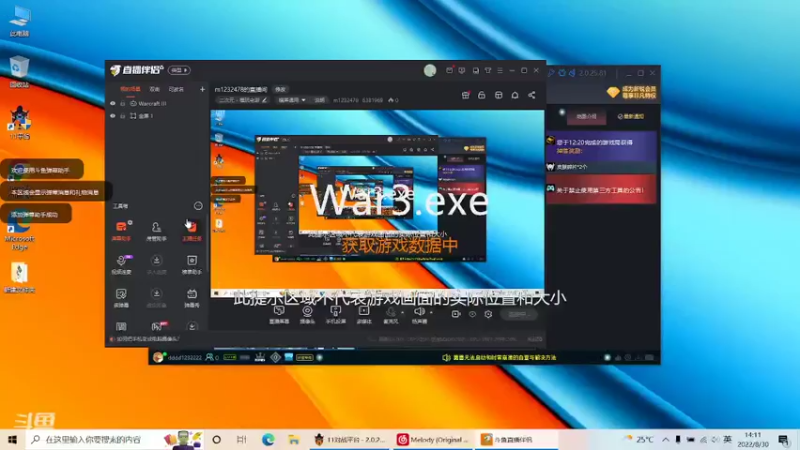The height and width of the screenshot is (450, 800).
Task: Start recording with the camcorder icon
Action: (x=456, y=314)
